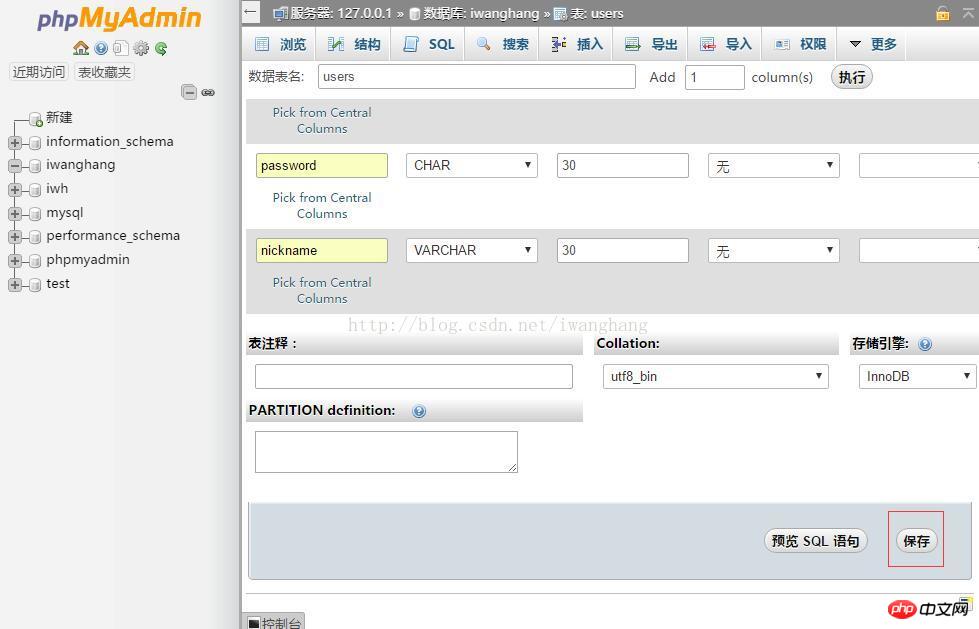Click the 保存 button
Image resolution: width=979 pixels, height=629 pixels.
[x=916, y=541]
